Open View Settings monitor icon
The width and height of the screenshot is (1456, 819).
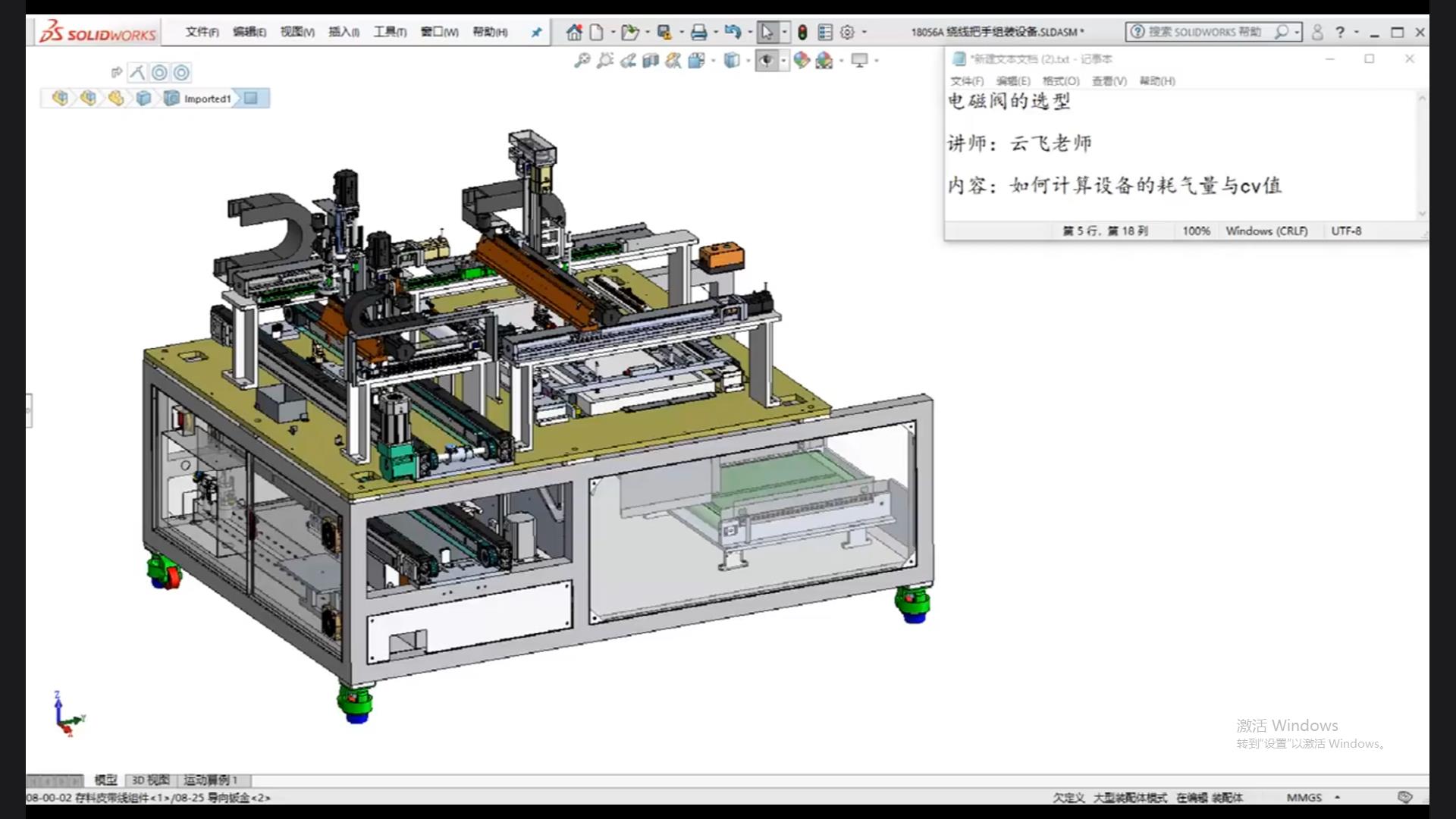coord(859,60)
